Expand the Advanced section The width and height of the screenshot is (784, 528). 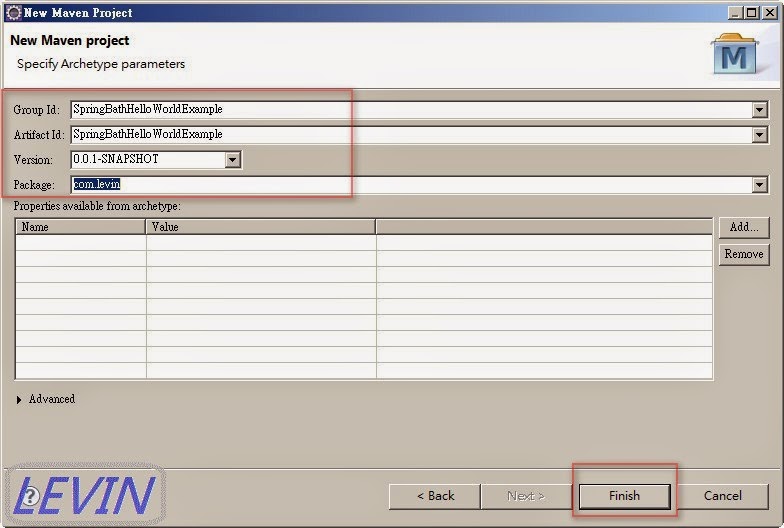point(19,400)
